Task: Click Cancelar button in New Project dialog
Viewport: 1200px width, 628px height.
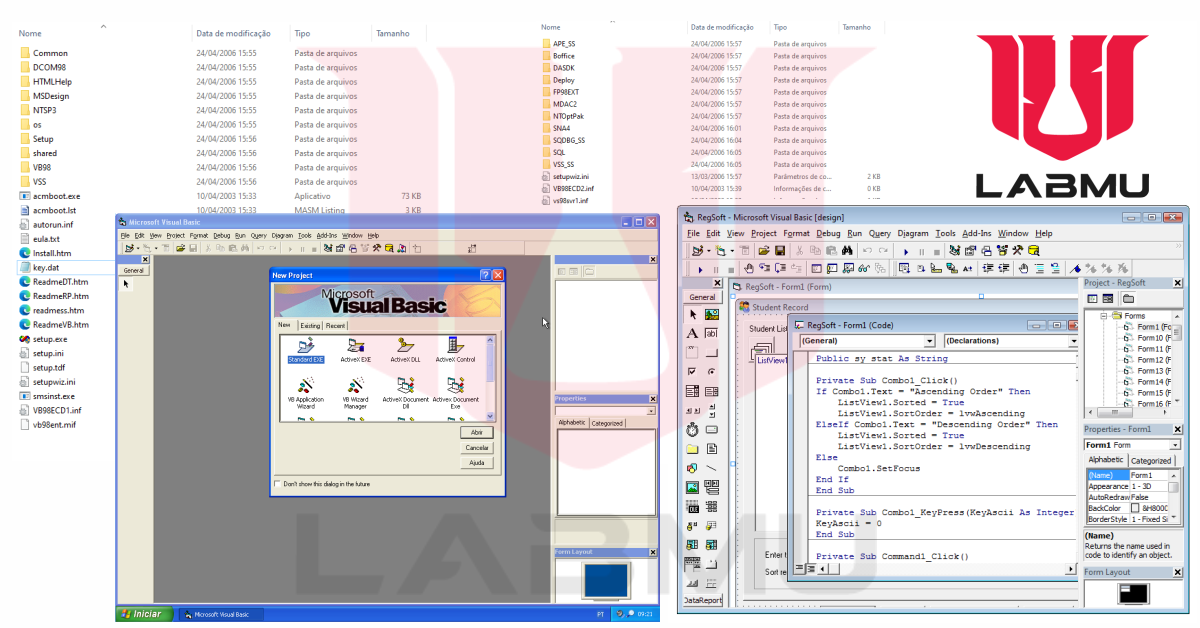Action: 477,448
